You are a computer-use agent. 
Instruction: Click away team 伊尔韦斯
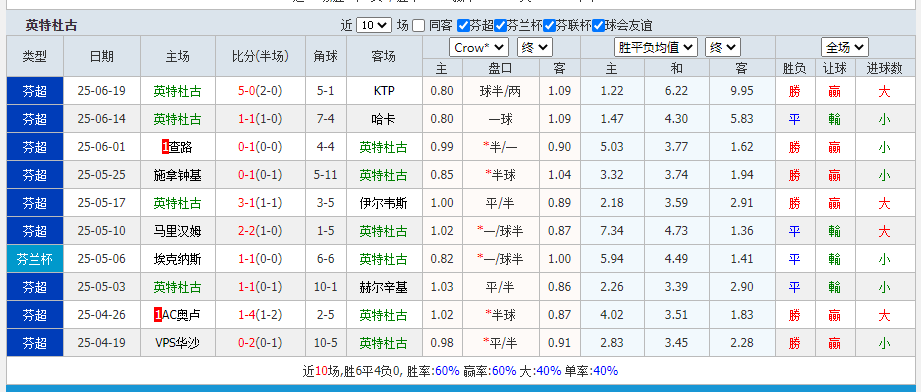point(384,203)
